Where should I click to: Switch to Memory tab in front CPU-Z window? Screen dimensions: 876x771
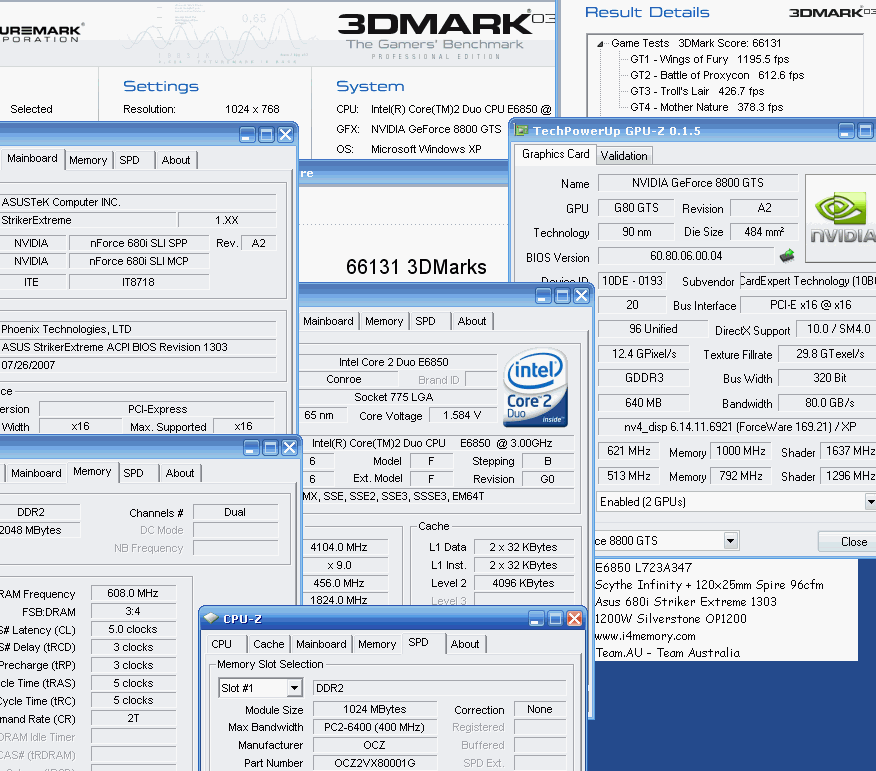pyautogui.click(x=377, y=644)
